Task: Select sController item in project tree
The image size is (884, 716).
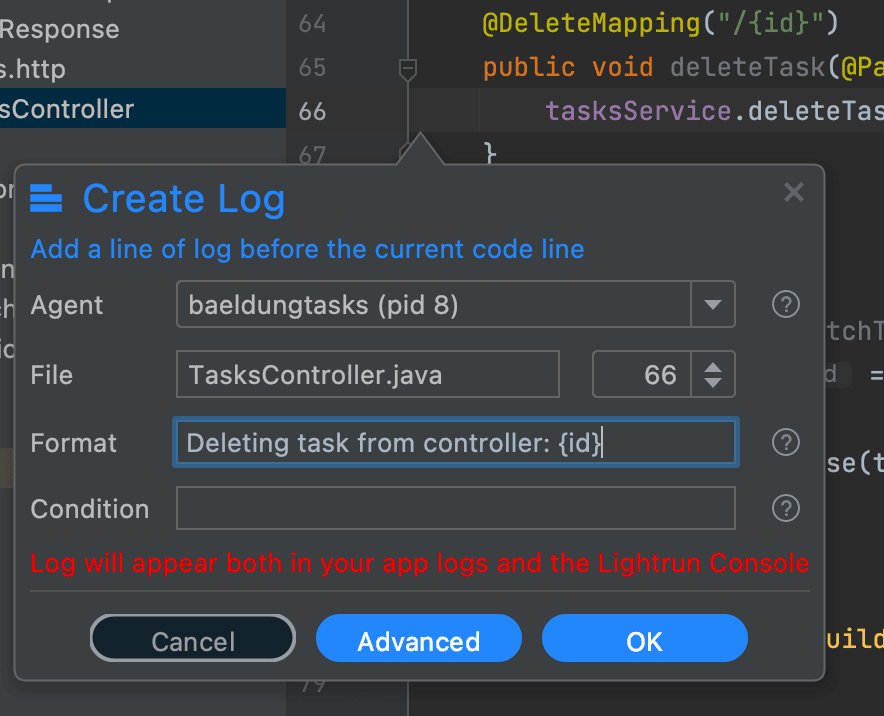Action: tap(67, 108)
